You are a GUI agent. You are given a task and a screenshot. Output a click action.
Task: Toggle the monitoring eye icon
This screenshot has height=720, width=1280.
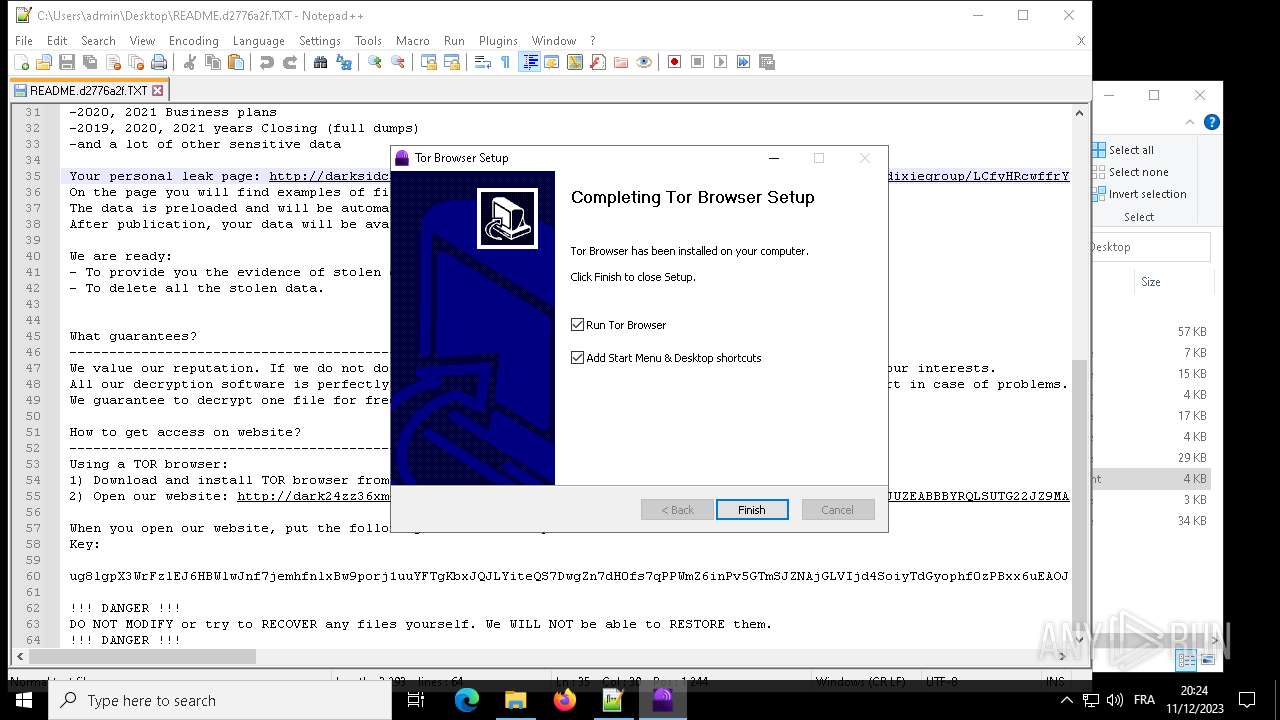pyautogui.click(x=644, y=62)
